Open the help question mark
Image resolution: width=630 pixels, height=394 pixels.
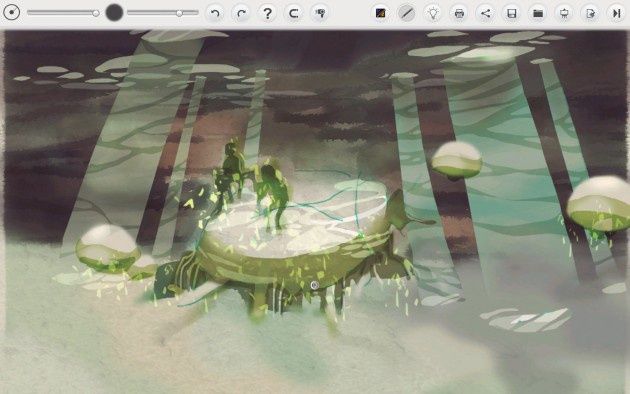[267, 13]
